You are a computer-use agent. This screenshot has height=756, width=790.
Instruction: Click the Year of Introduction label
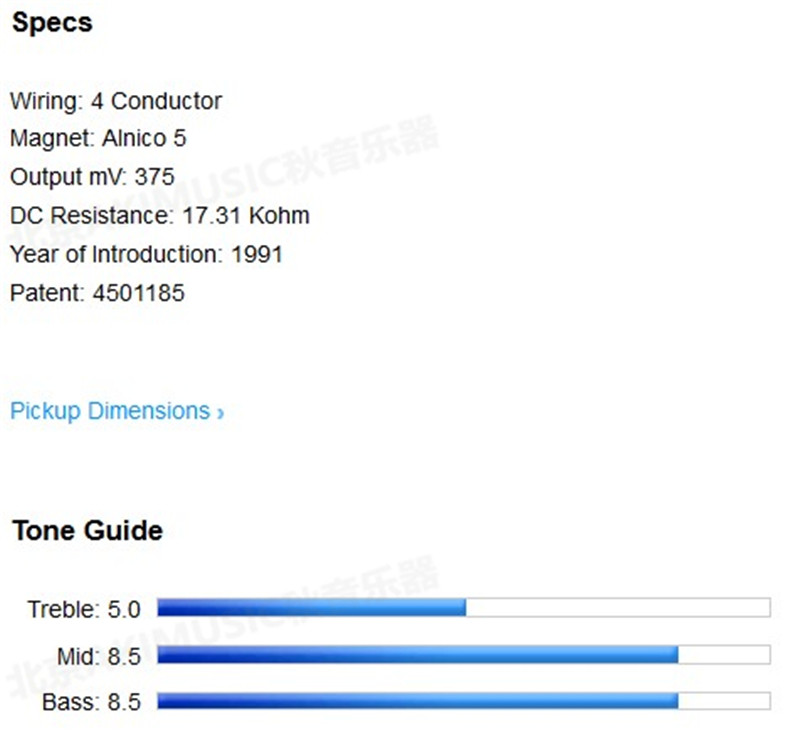pos(116,254)
